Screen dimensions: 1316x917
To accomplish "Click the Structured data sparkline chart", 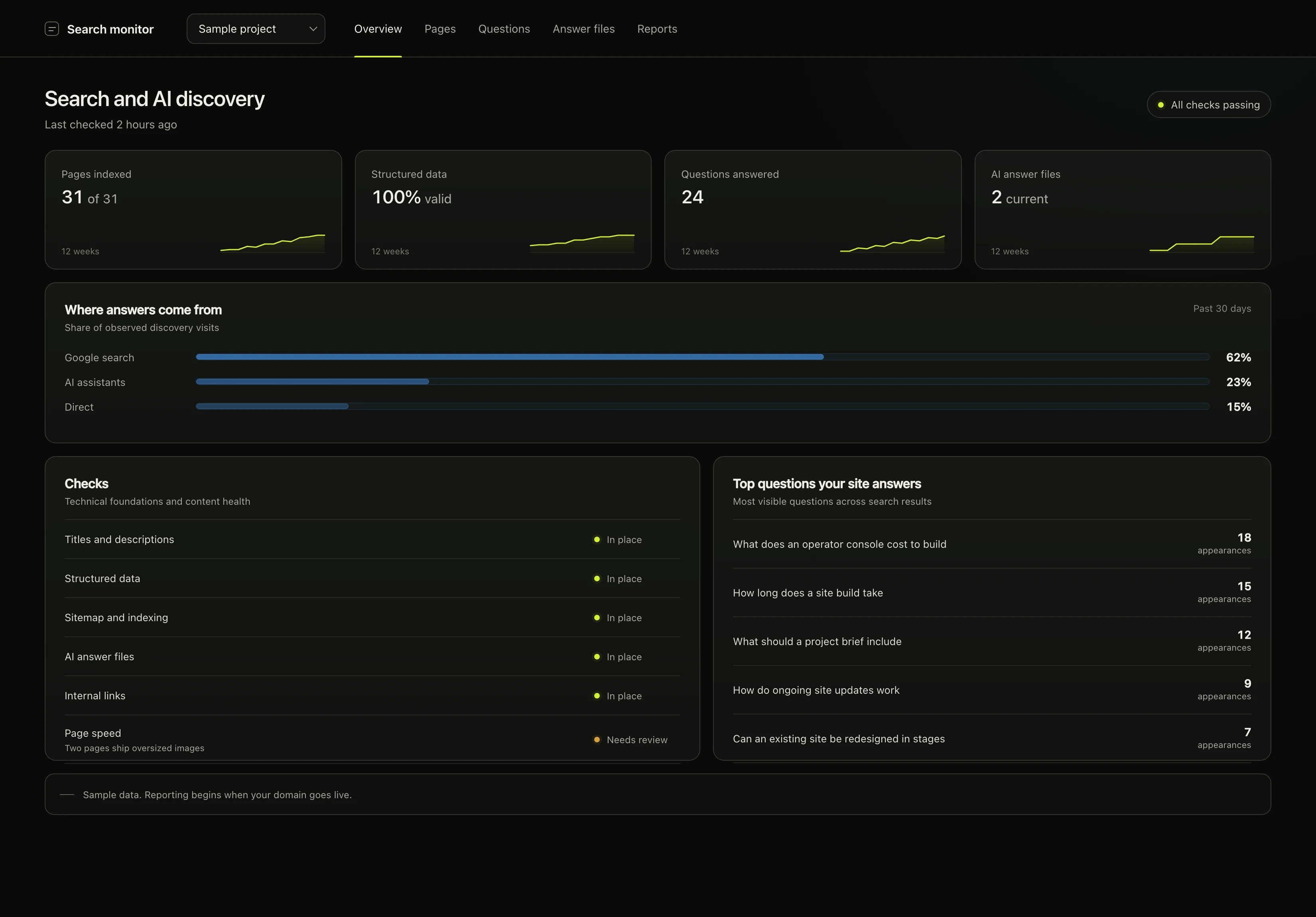I will click(582, 243).
